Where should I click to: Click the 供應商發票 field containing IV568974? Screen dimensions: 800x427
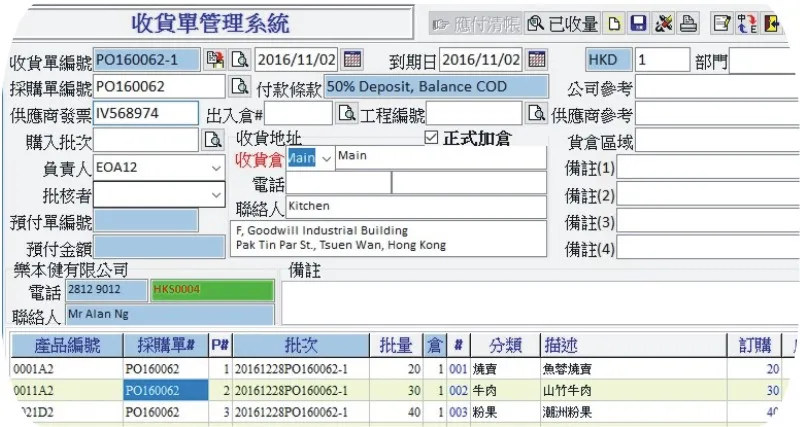click(x=145, y=113)
